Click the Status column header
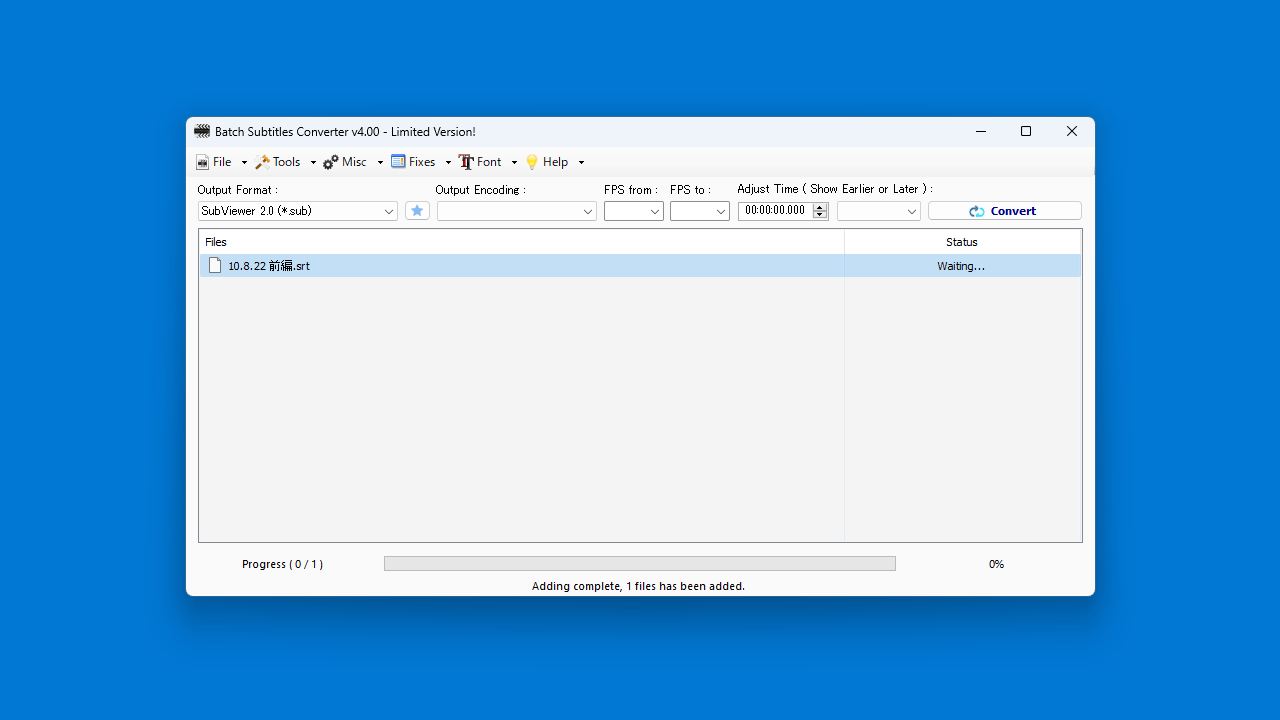The width and height of the screenshot is (1280, 720). (962, 242)
